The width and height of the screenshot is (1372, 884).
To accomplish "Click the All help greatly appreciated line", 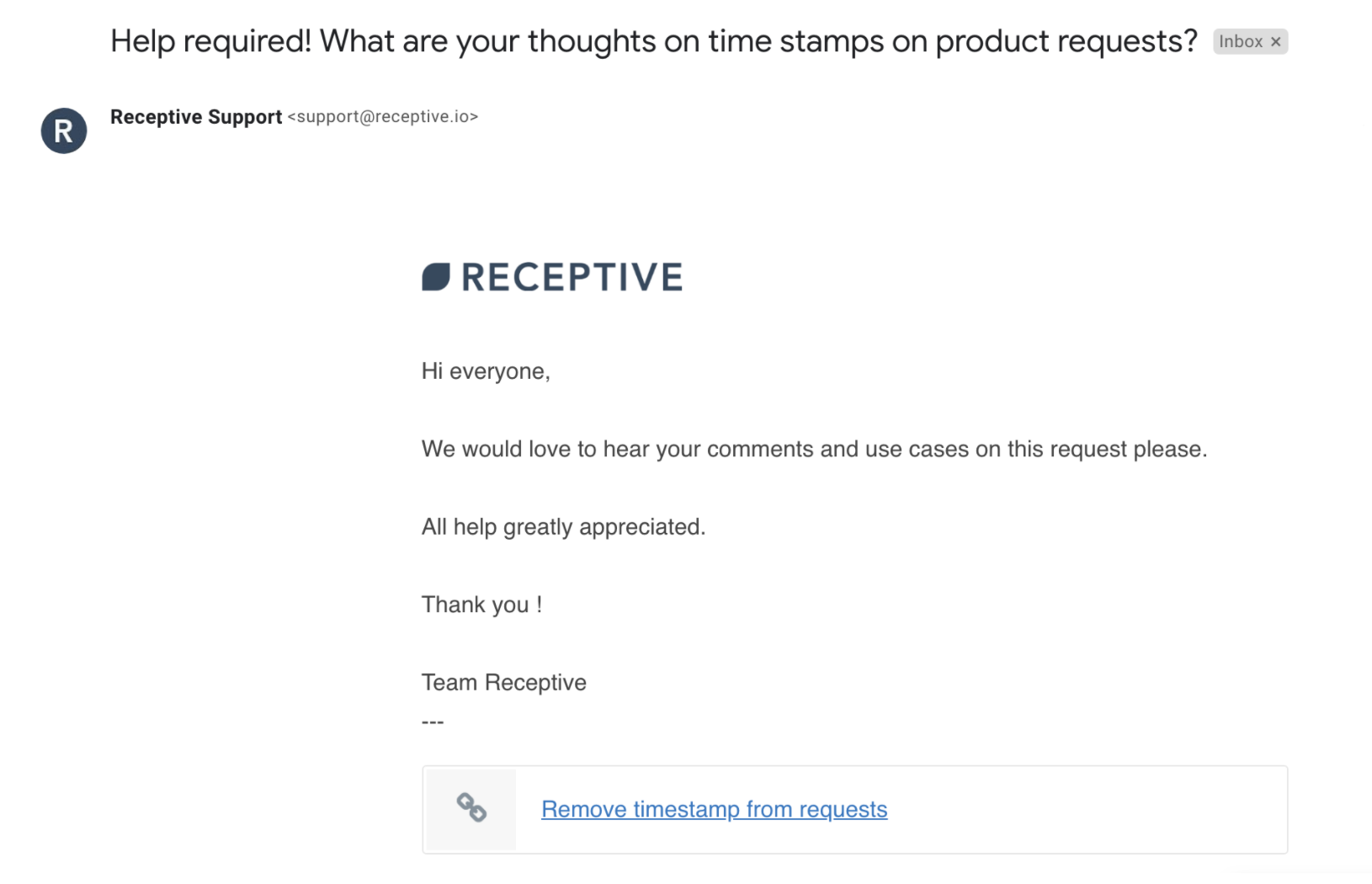I will point(563,527).
